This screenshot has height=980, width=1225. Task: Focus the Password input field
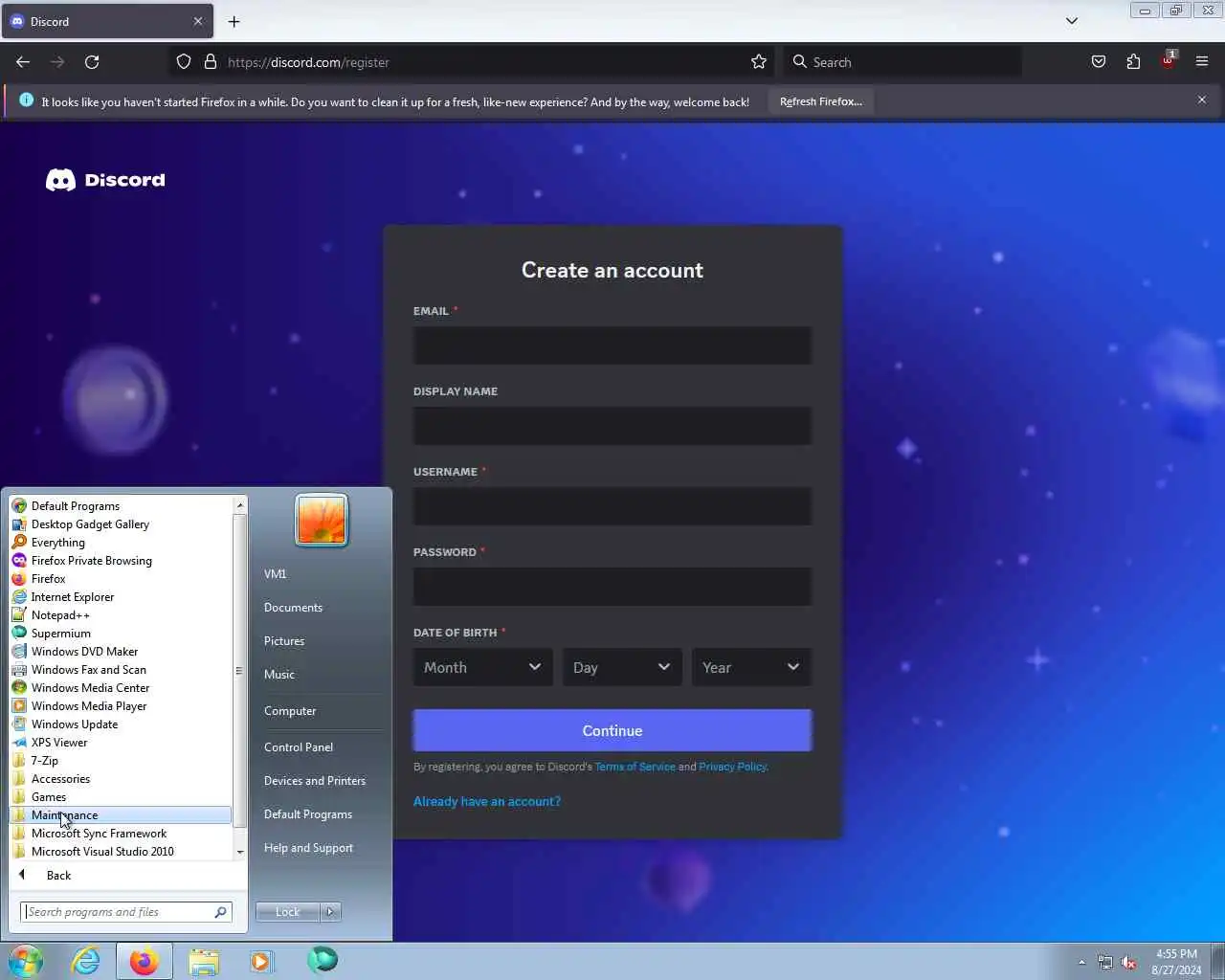pyautogui.click(x=612, y=587)
